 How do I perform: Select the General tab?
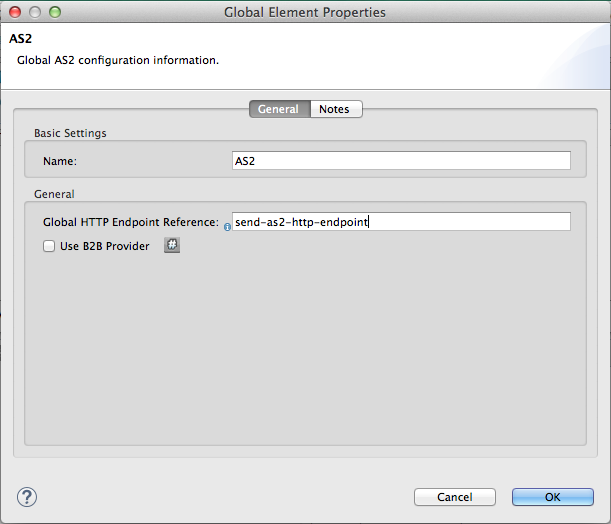(278, 109)
